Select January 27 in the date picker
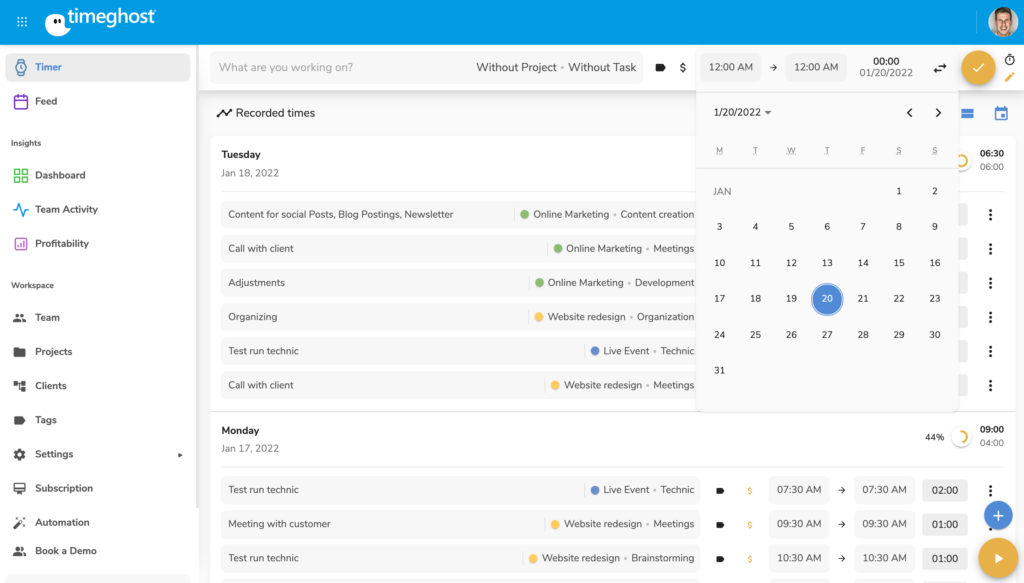The image size is (1024, 583). click(x=827, y=335)
